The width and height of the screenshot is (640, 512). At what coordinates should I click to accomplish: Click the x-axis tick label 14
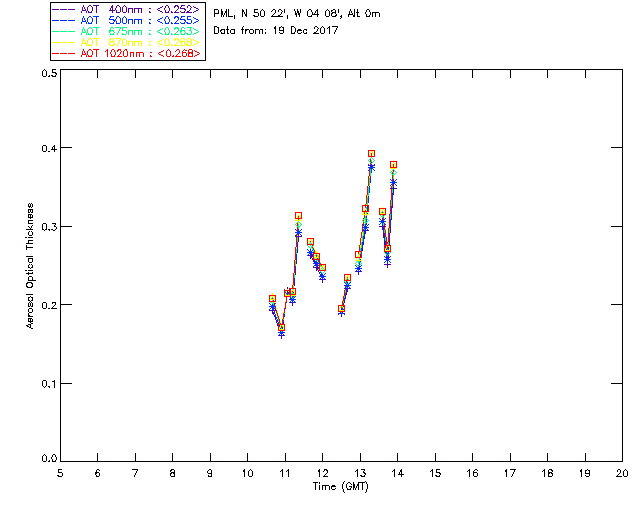(398, 473)
